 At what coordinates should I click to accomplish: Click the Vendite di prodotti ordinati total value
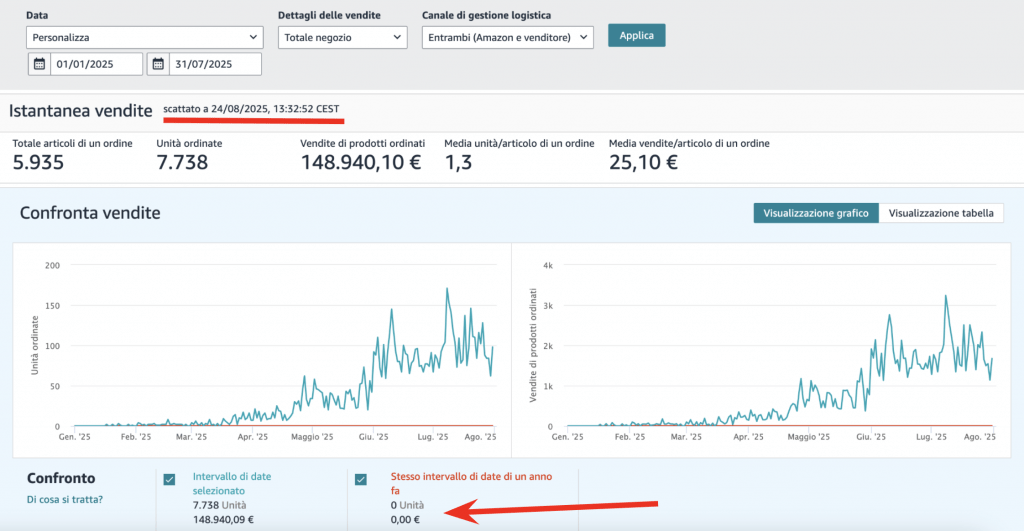tap(360, 162)
